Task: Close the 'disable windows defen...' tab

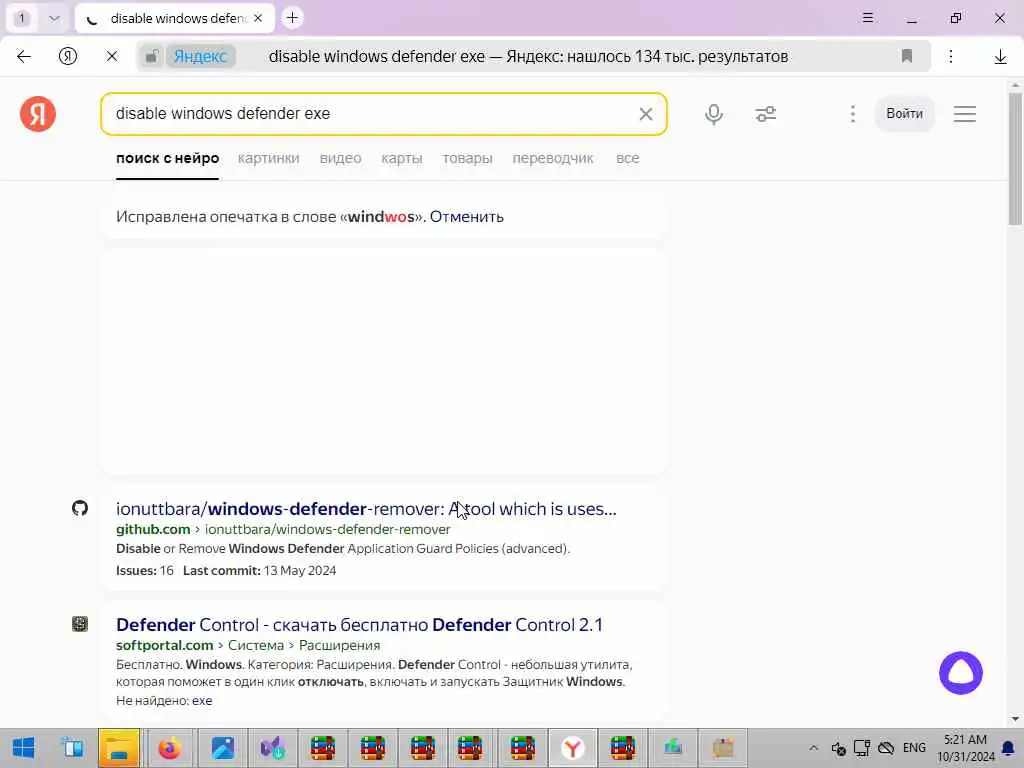Action: [258, 18]
